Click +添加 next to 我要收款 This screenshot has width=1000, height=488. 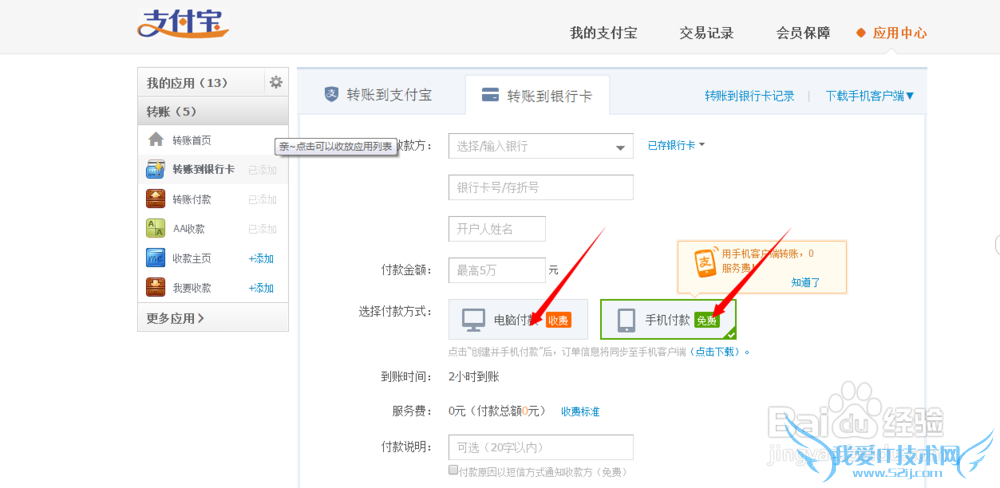[261, 288]
